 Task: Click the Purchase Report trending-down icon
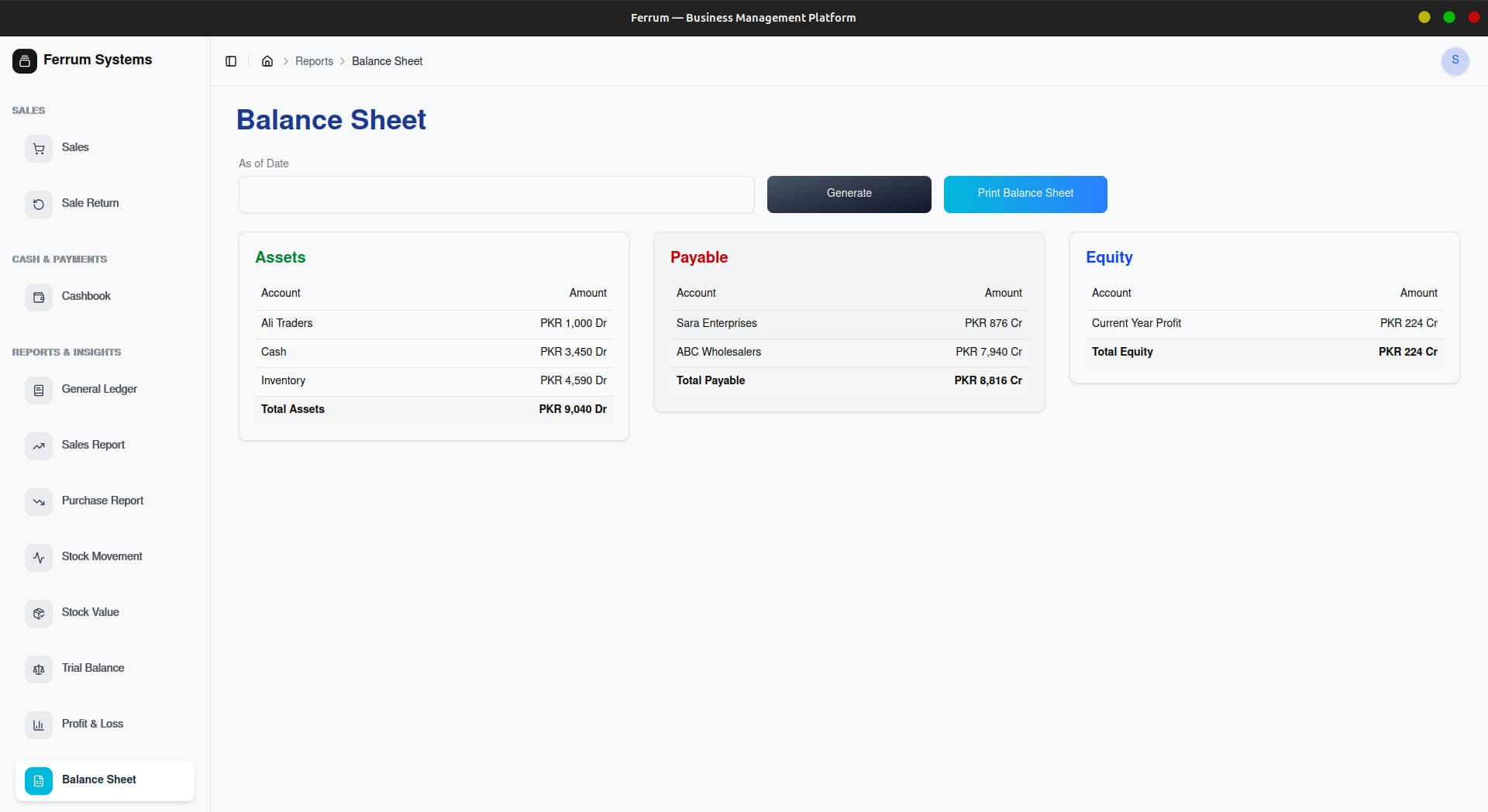tap(39, 501)
